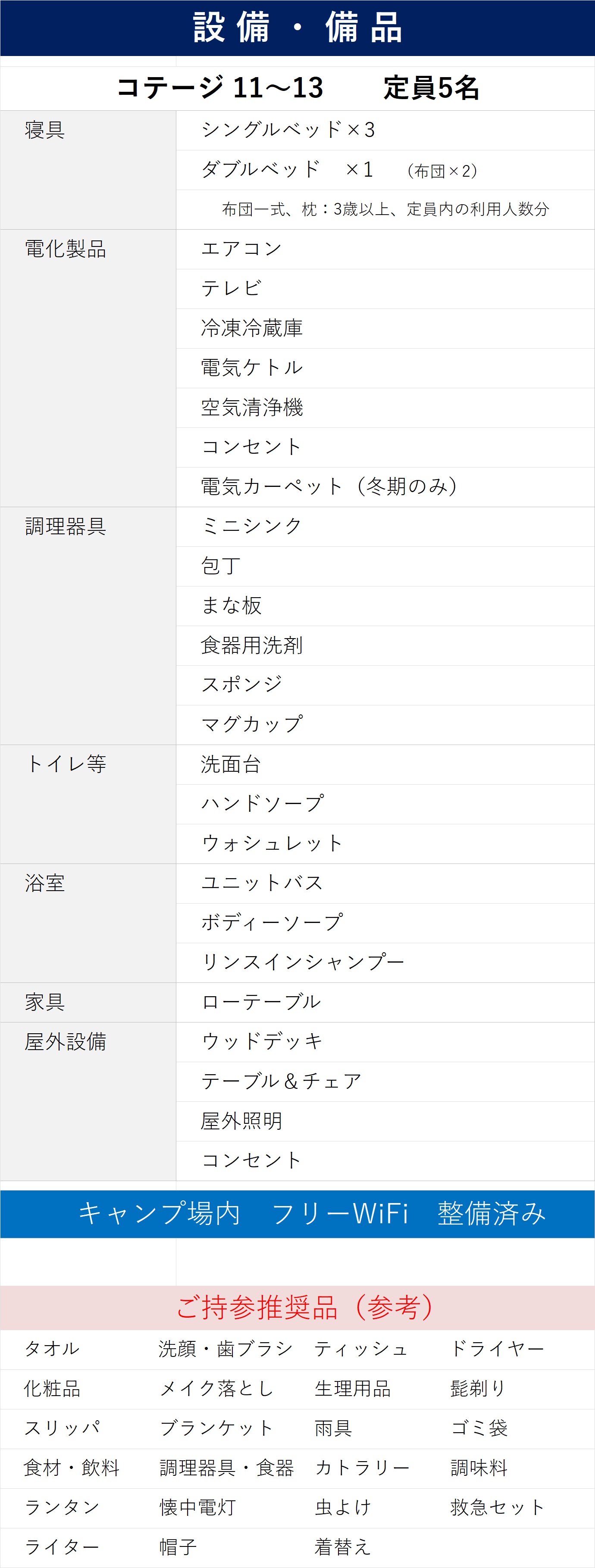Viewport: 595px width, 1568px height.
Task: Click 救急セット in the bring list
Action: coord(497,1507)
